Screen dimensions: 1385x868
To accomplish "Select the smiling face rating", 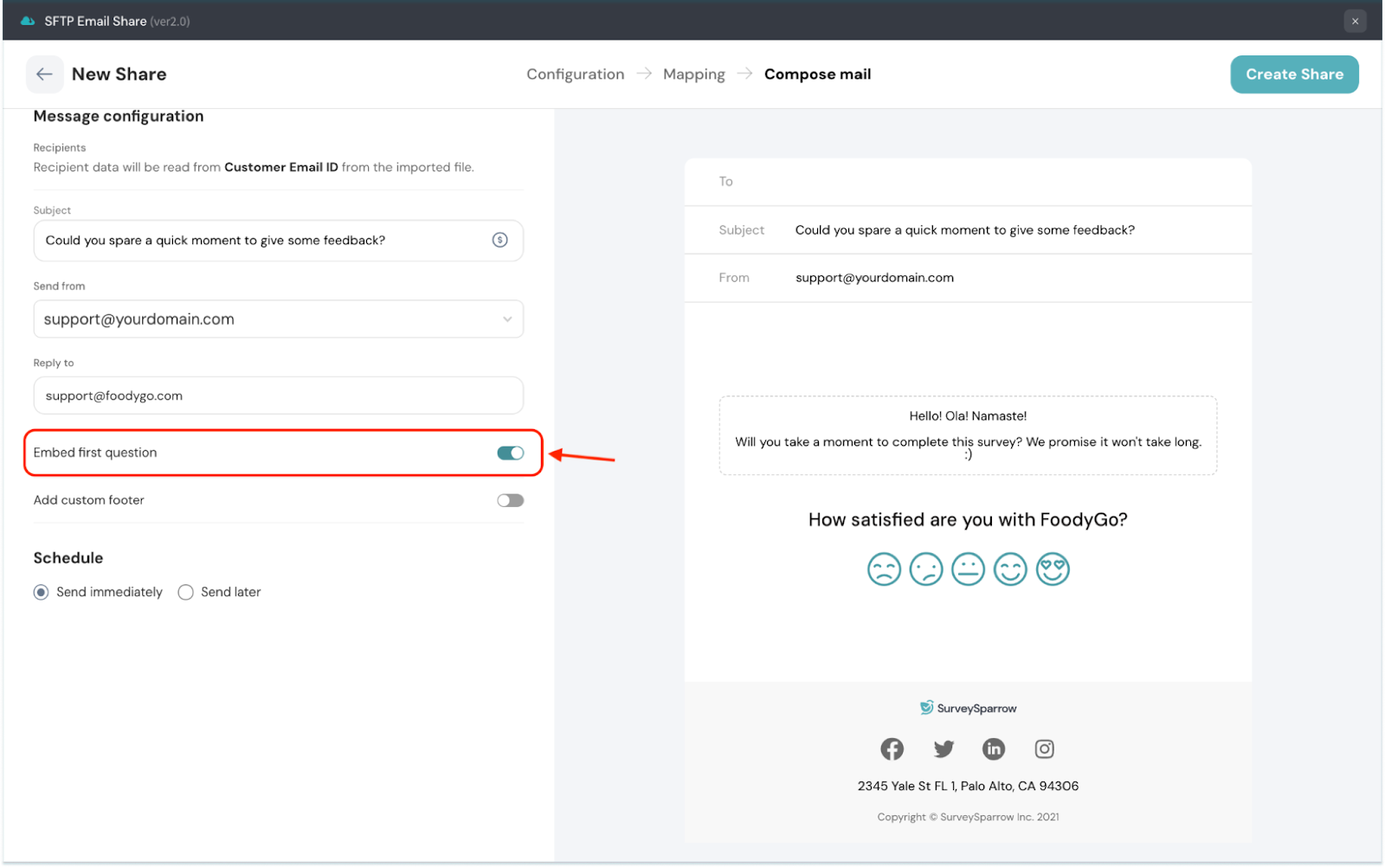I will [x=1010, y=569].
